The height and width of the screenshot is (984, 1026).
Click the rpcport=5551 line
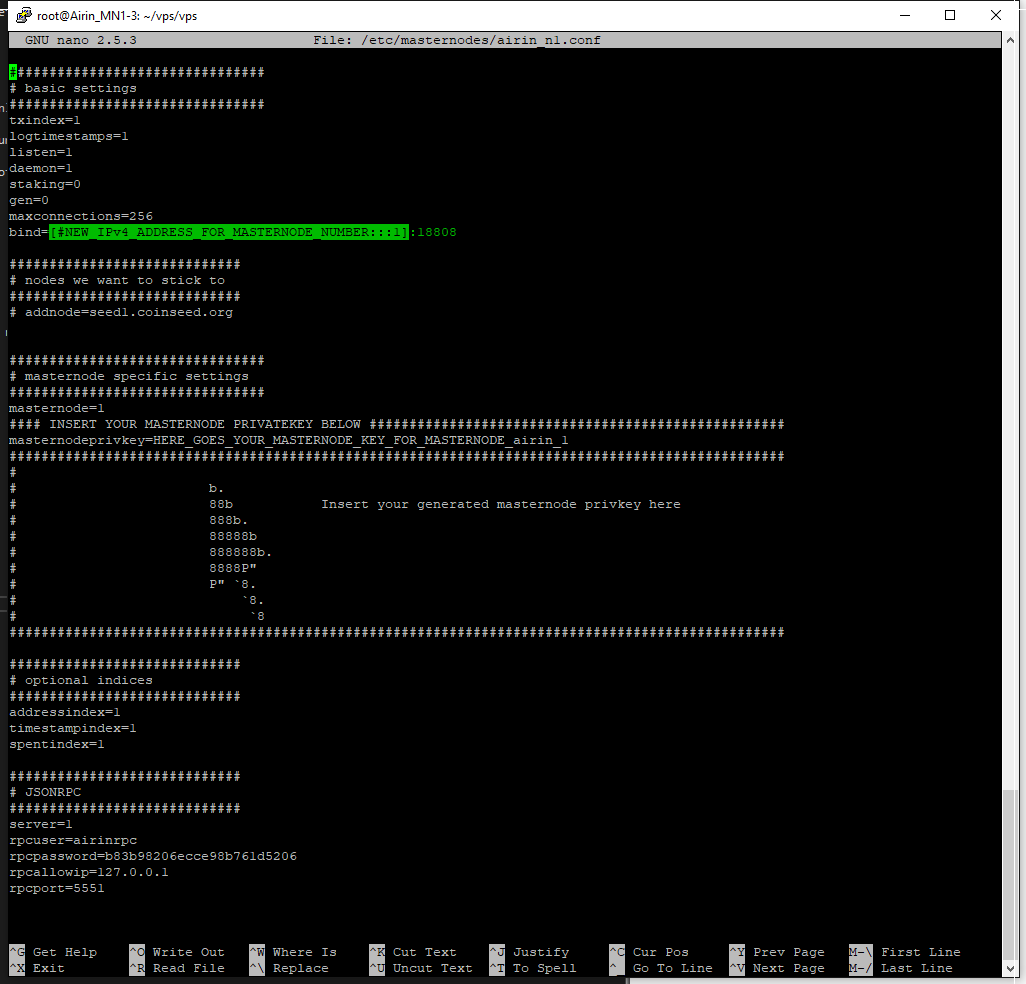point(56,888)
